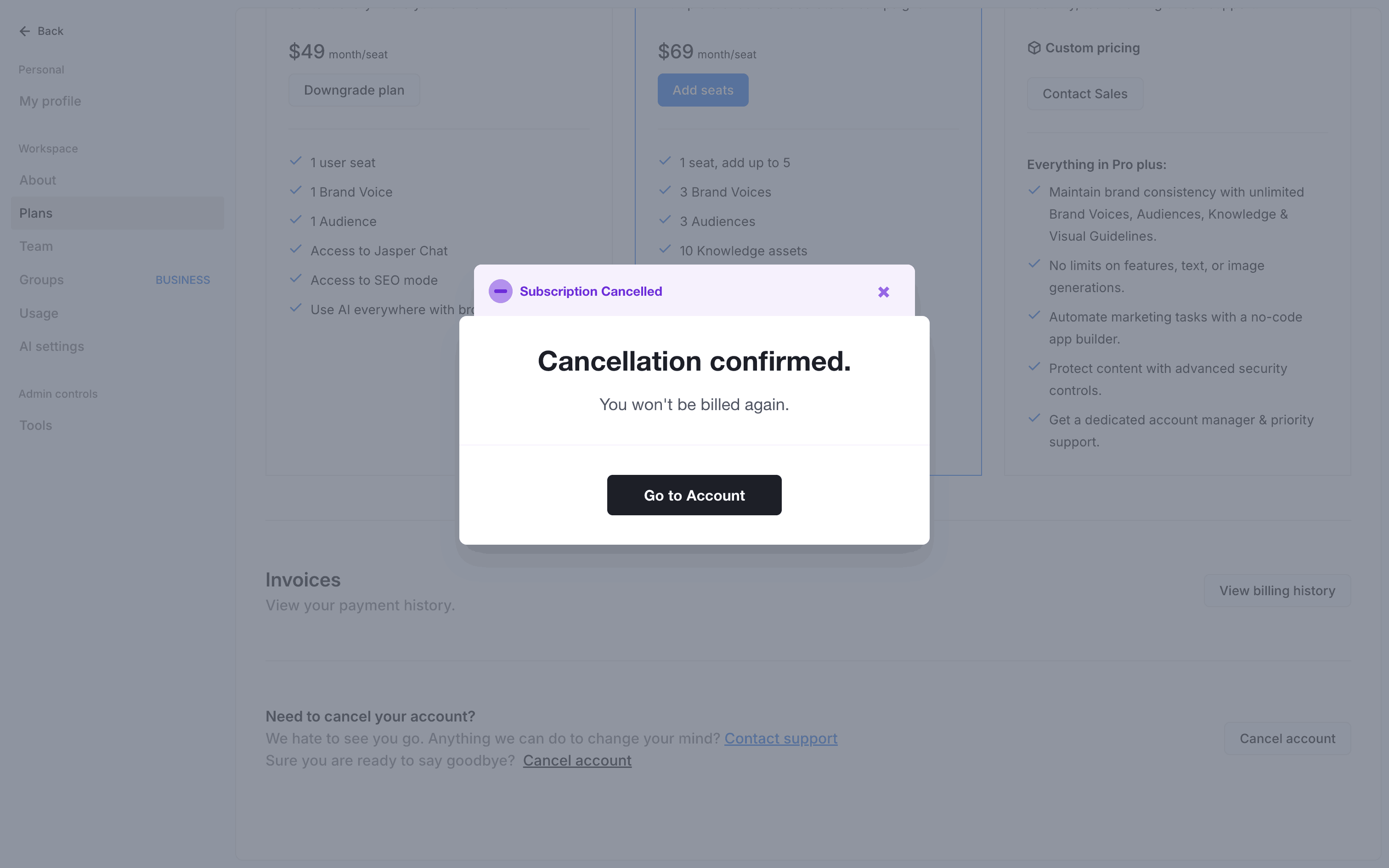
Task: Click the Custom pricing cube icon
Action: coord(1034,48)
